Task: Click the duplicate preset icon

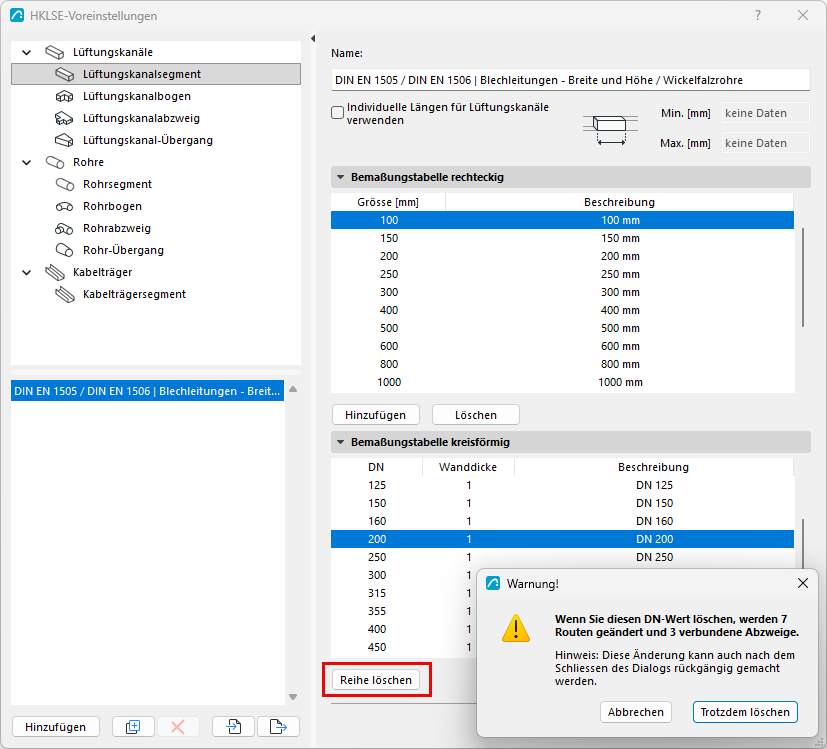Action: [x=133, y=727]
